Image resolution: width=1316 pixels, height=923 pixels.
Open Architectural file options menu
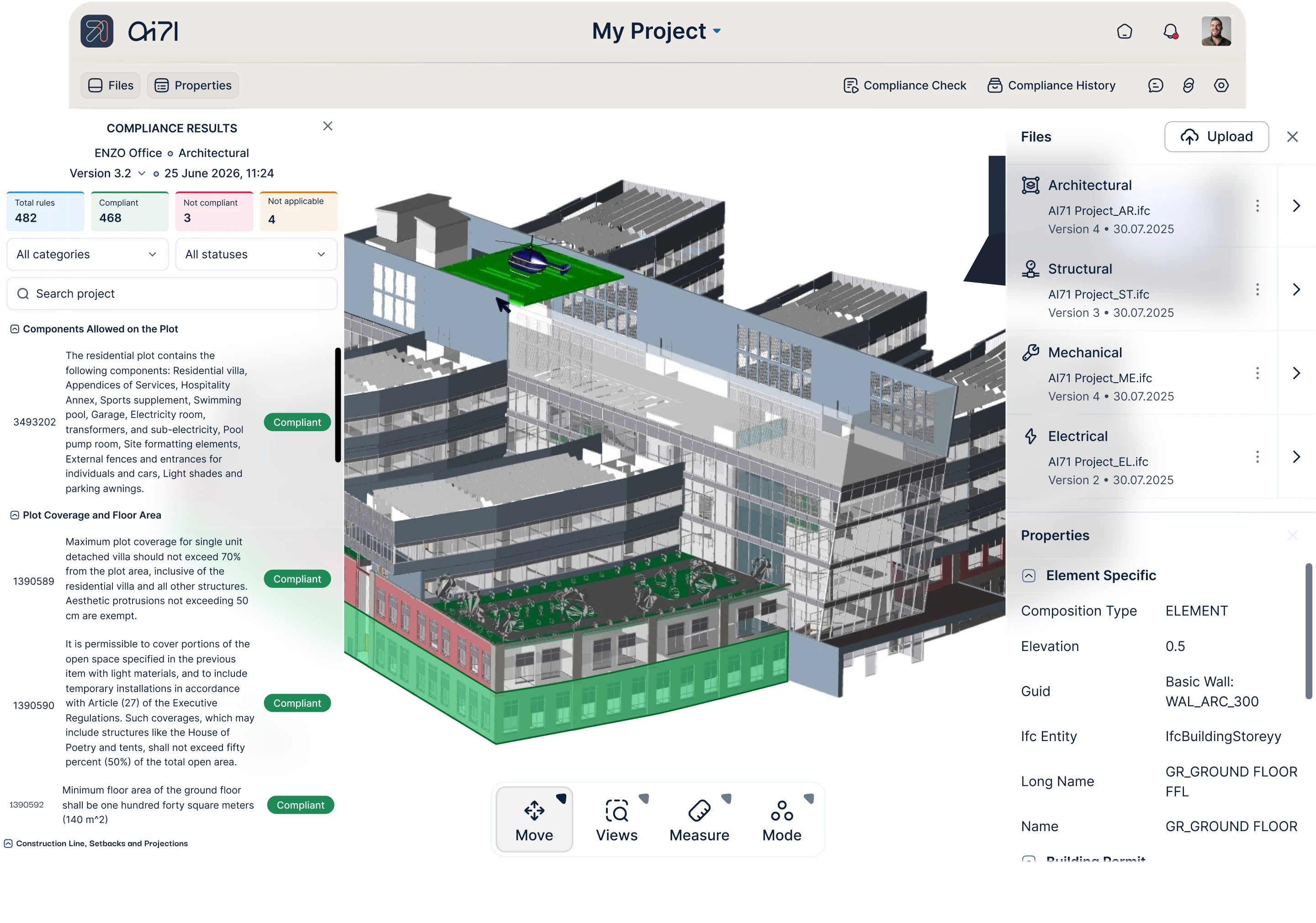[1257, 206]
